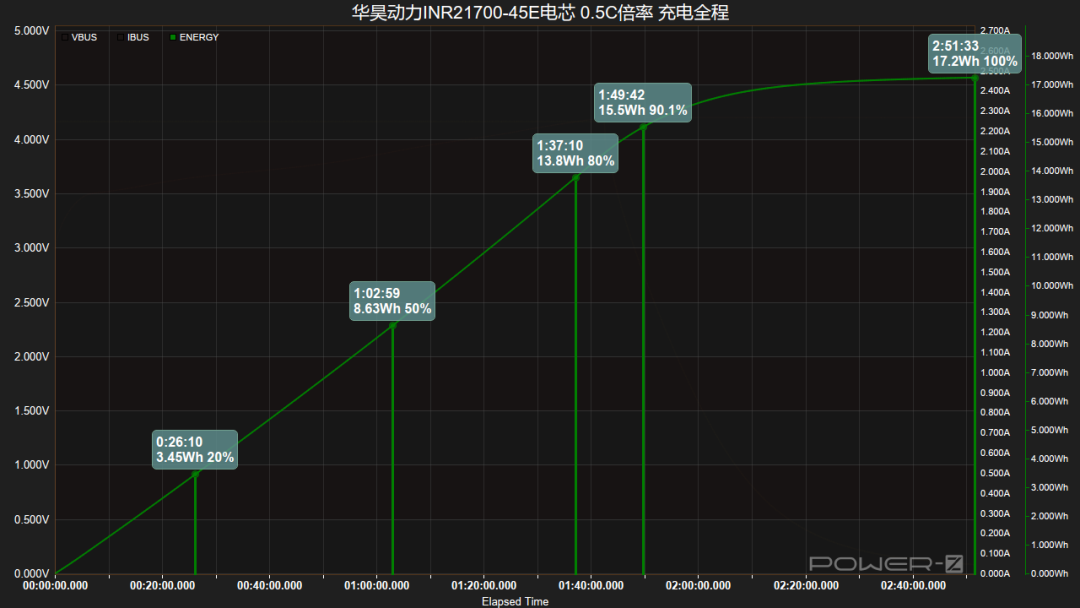Click the 14.000Wh energy axis label
The width and height of the screenshot is (1080, 608).
1052,171
